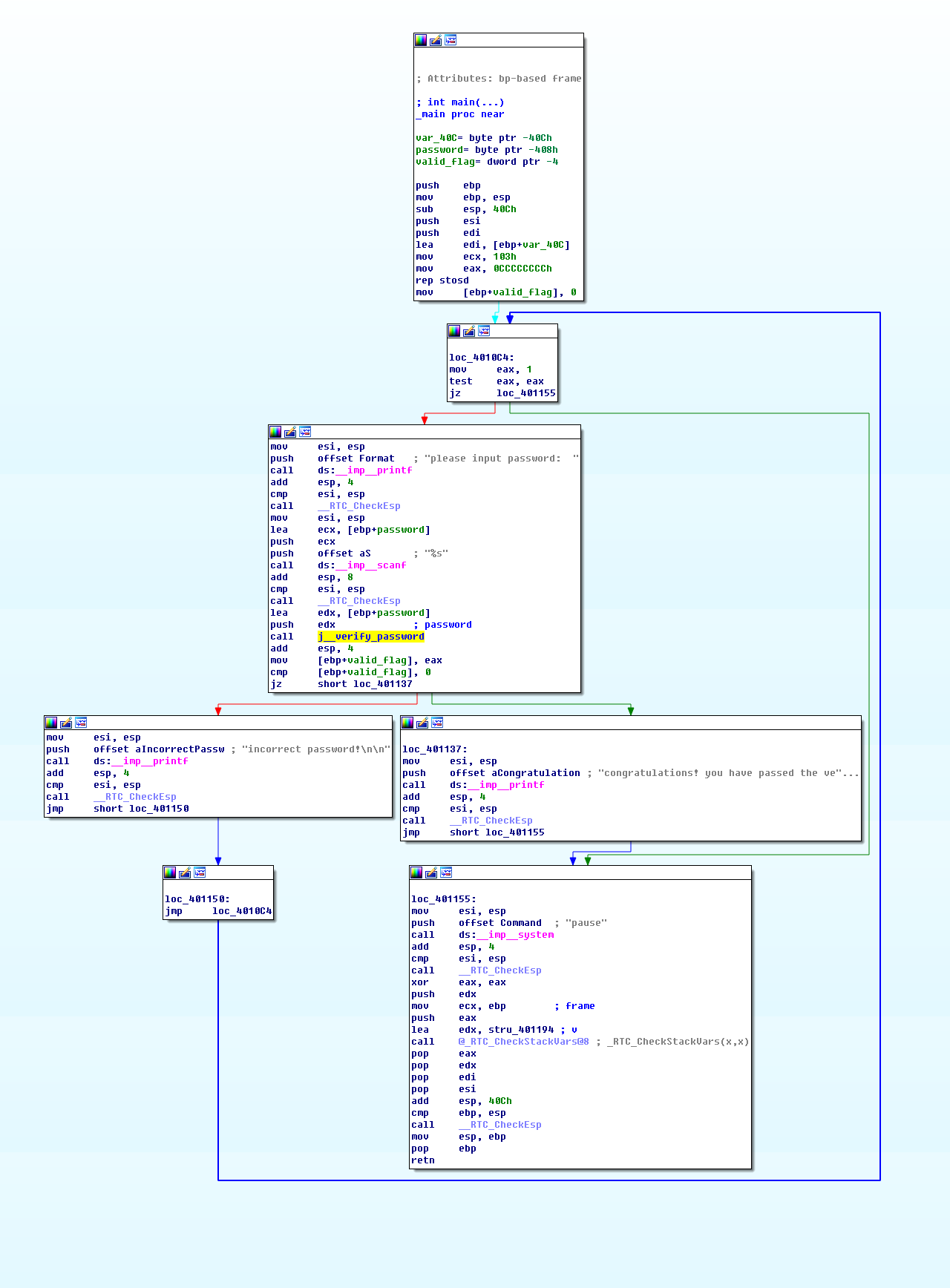The width and height of the screenshot is (950, 1288).
Task: Click jmp target loc_4010C4
Action: tap(242, 911)
